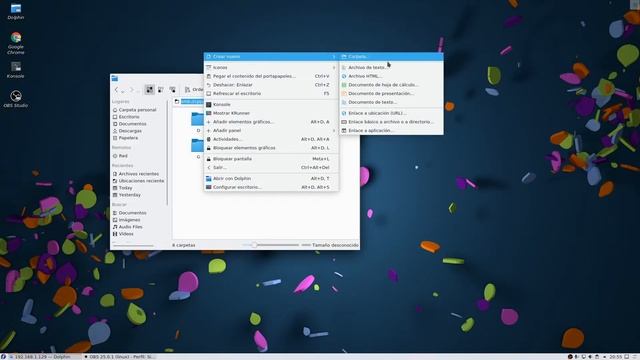Choose Enlace básico a archivo o directorio

[392, 122]
